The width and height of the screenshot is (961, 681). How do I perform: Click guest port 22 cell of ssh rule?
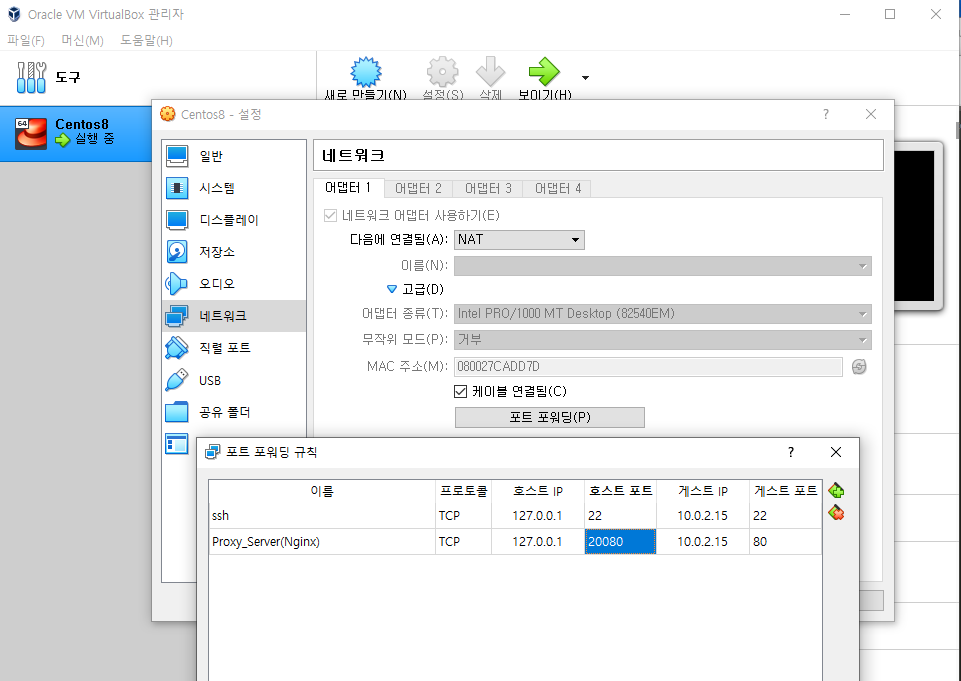click(x=785, y=516)
